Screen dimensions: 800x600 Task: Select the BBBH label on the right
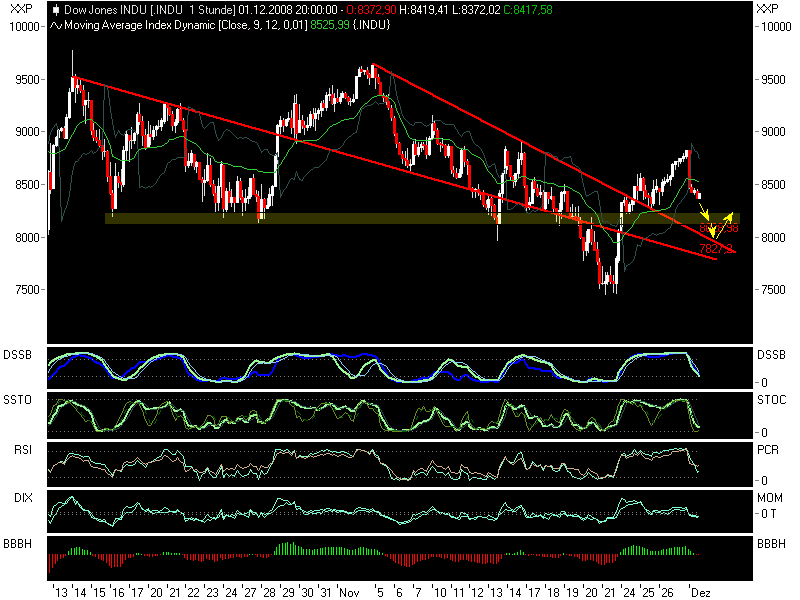(771, 544)
